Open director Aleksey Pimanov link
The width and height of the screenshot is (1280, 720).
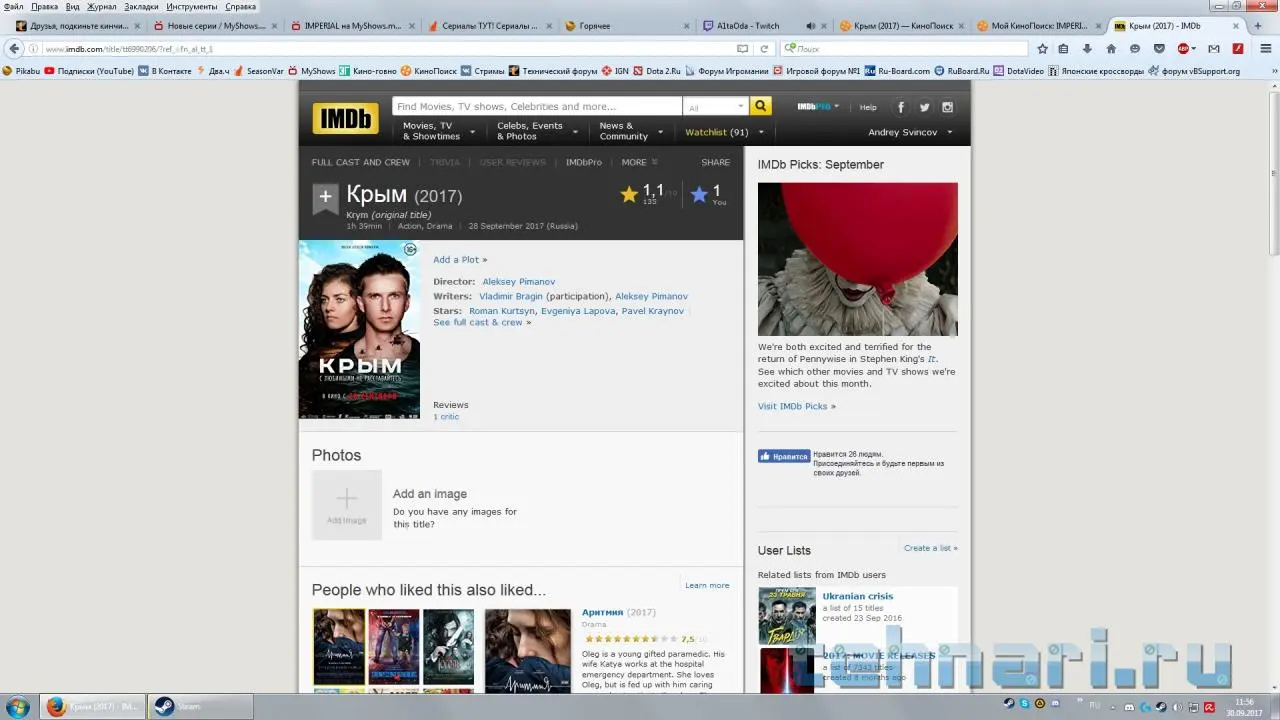click(519, 282)
